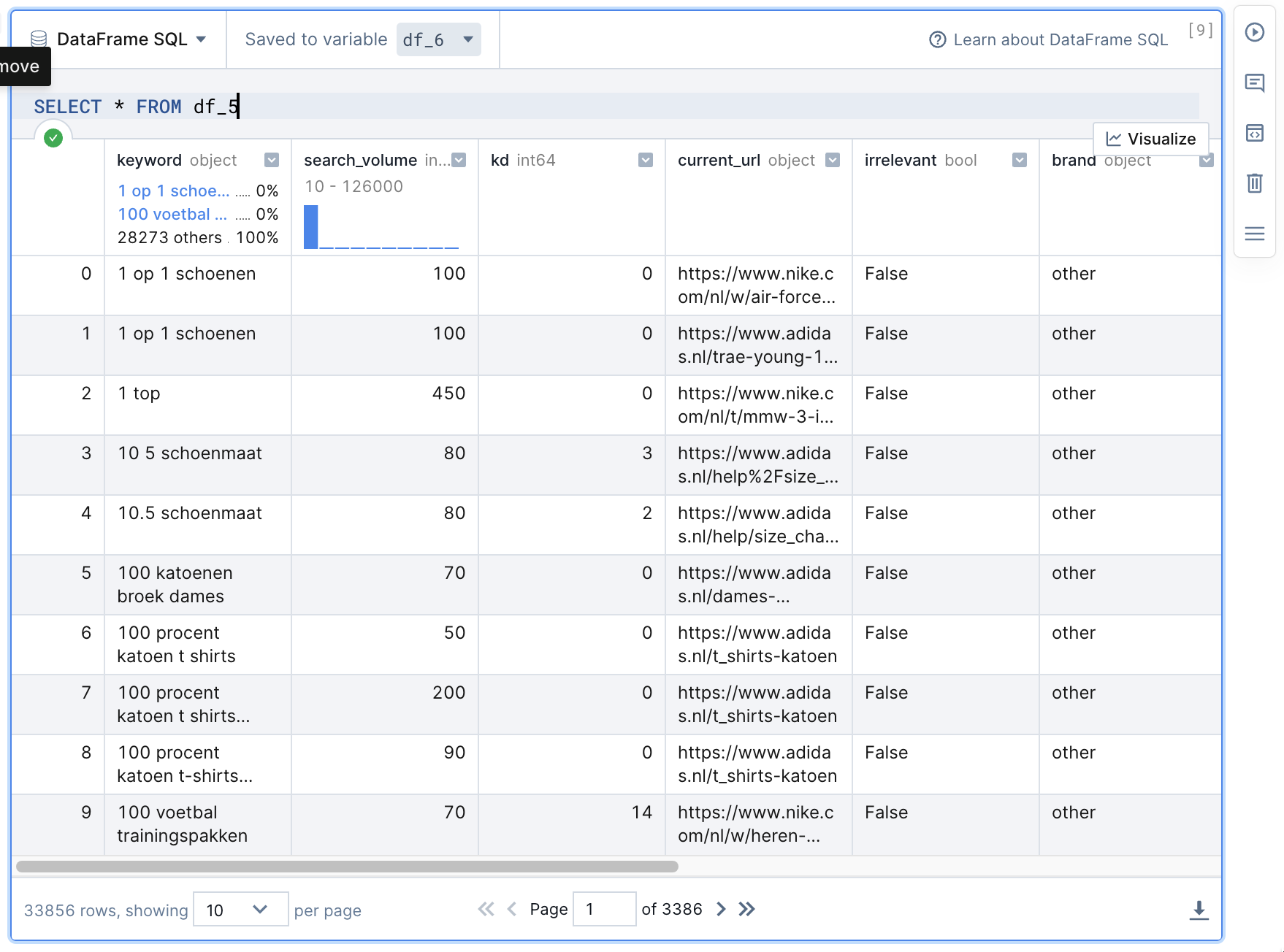The width and height of the screenshot is (1284, 952).
Task: Open the keyword column menu
Action: click(x=271, y=160)
